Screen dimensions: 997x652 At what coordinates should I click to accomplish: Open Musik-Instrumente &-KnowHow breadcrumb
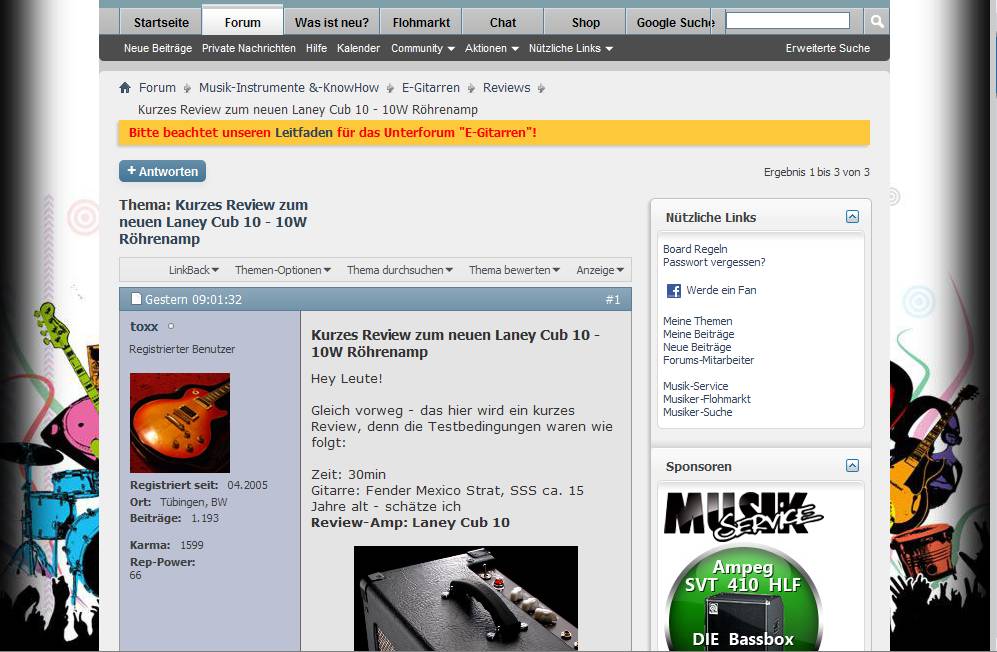pos(289,88)
